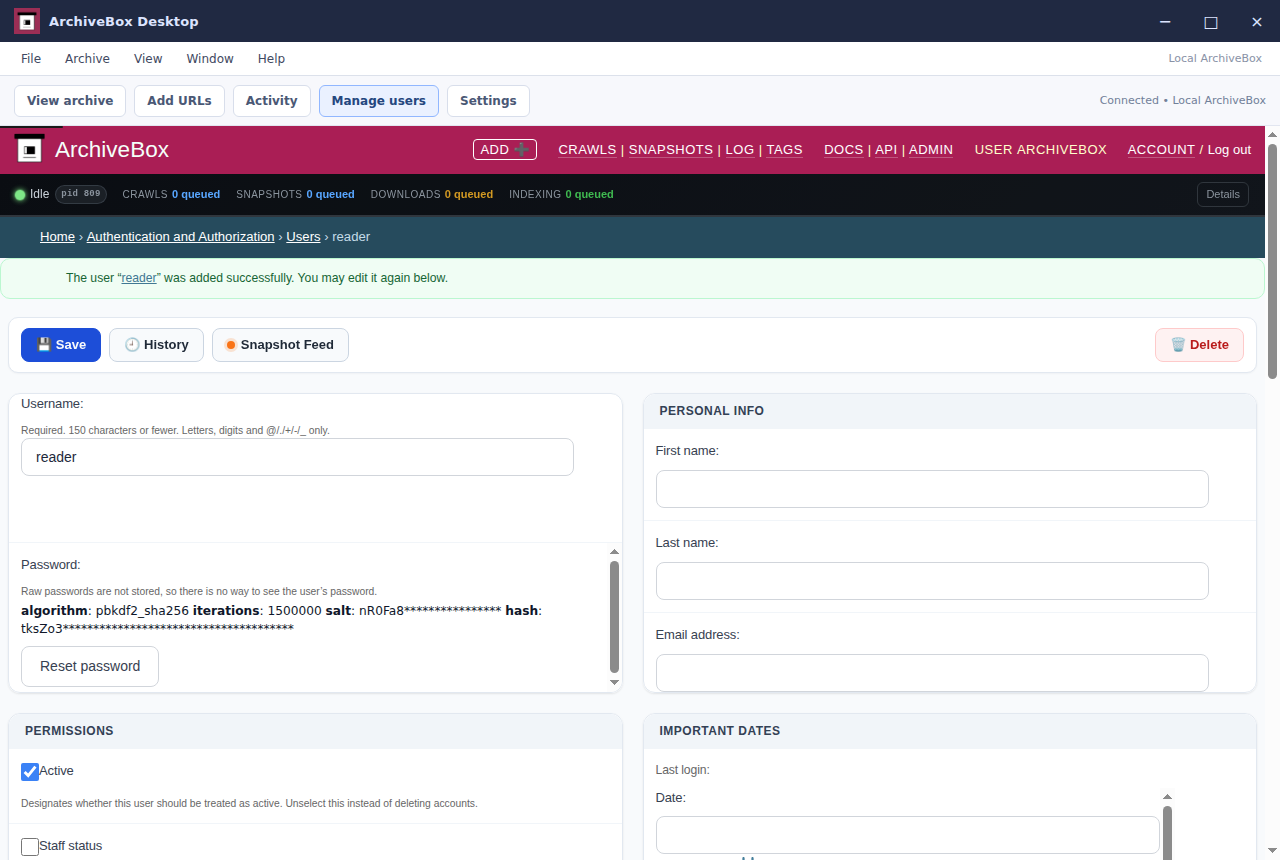
Task: Save the user with the Save button
Action: pyautogui.click(x=61, y=345)
